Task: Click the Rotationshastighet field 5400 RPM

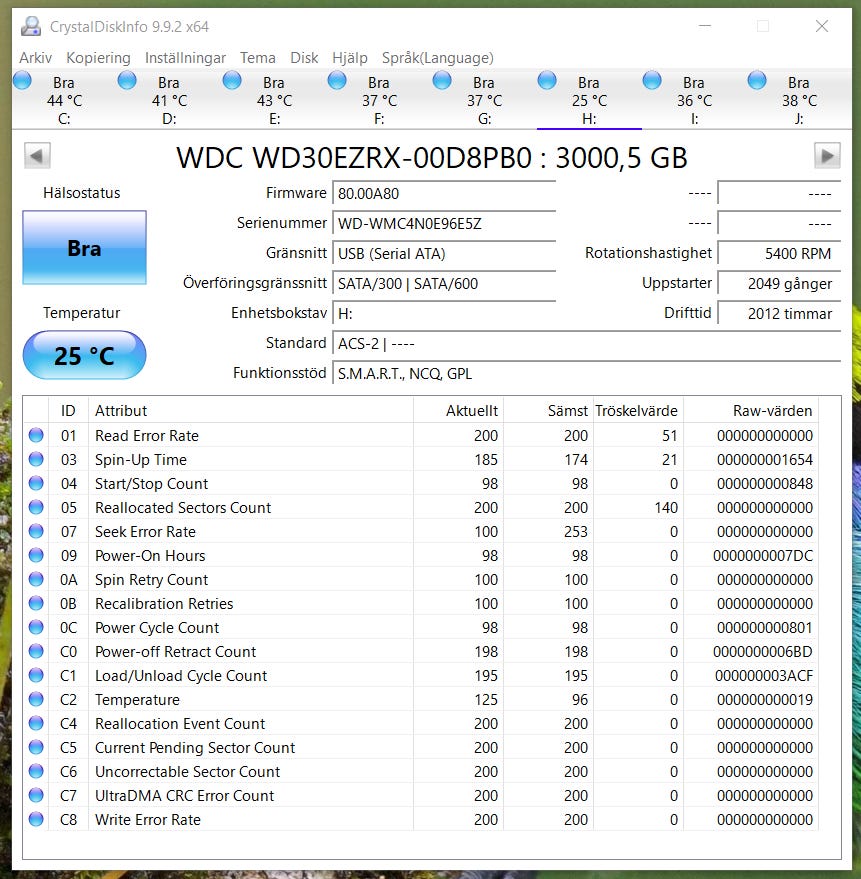Action: tap(779, 253)
